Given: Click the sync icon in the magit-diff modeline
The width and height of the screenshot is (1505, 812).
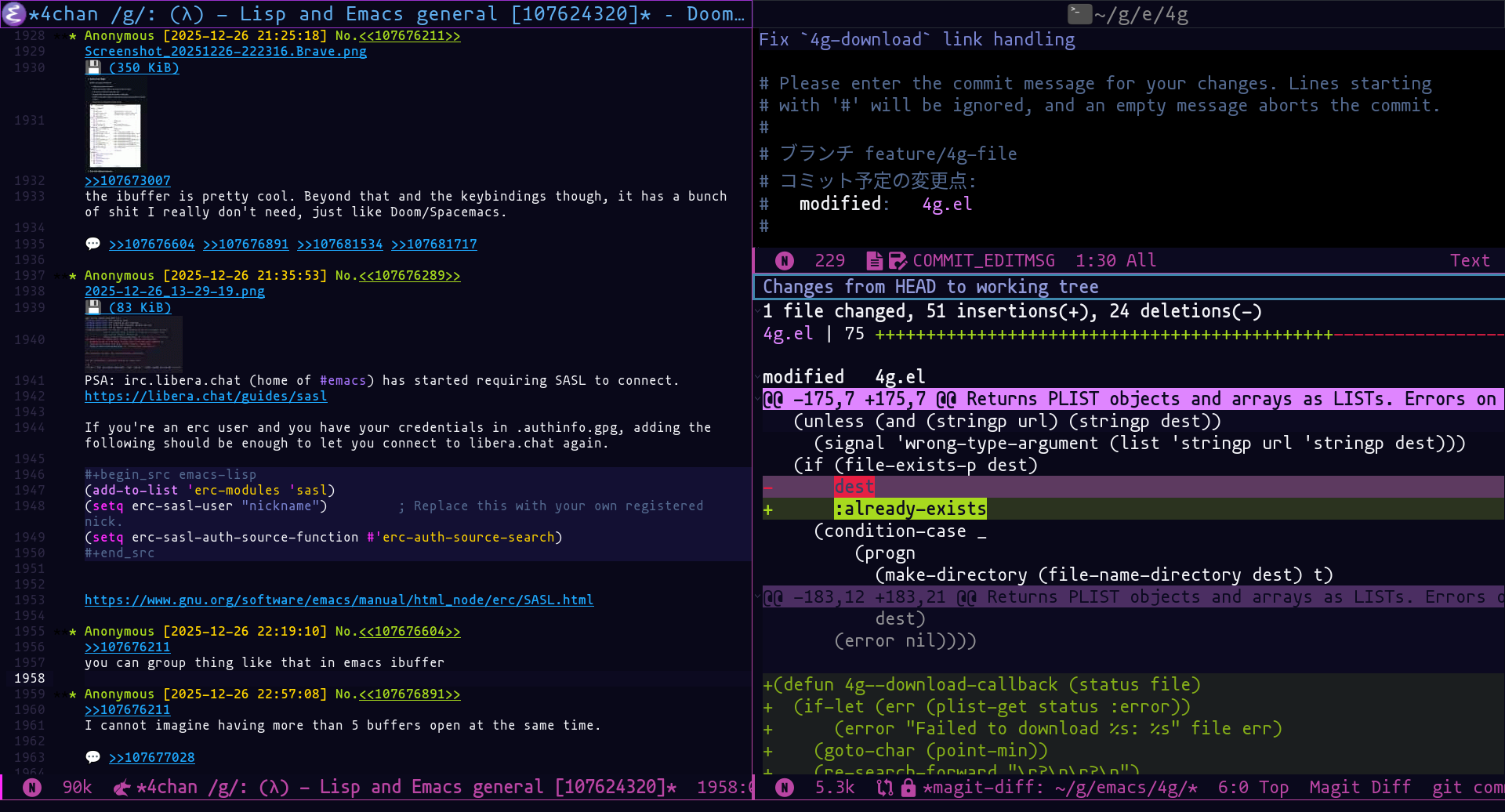Looking at the screenshot, I should [885, 788].
